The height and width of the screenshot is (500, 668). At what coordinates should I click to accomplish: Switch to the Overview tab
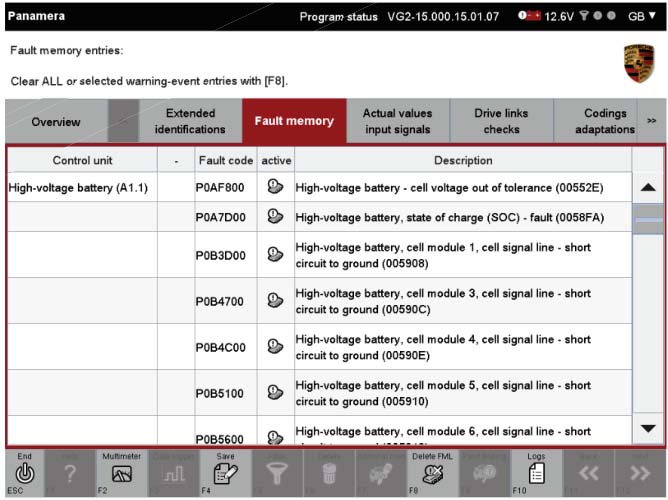(56, 122)
